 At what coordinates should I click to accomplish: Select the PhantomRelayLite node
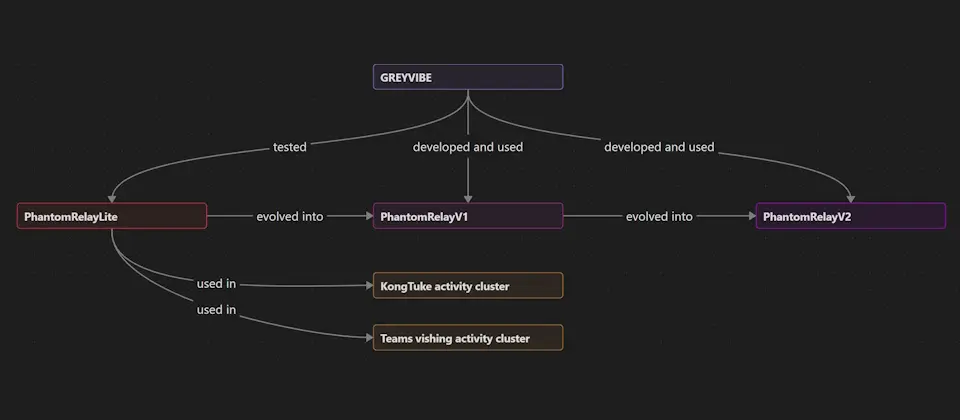coord(111,216)
